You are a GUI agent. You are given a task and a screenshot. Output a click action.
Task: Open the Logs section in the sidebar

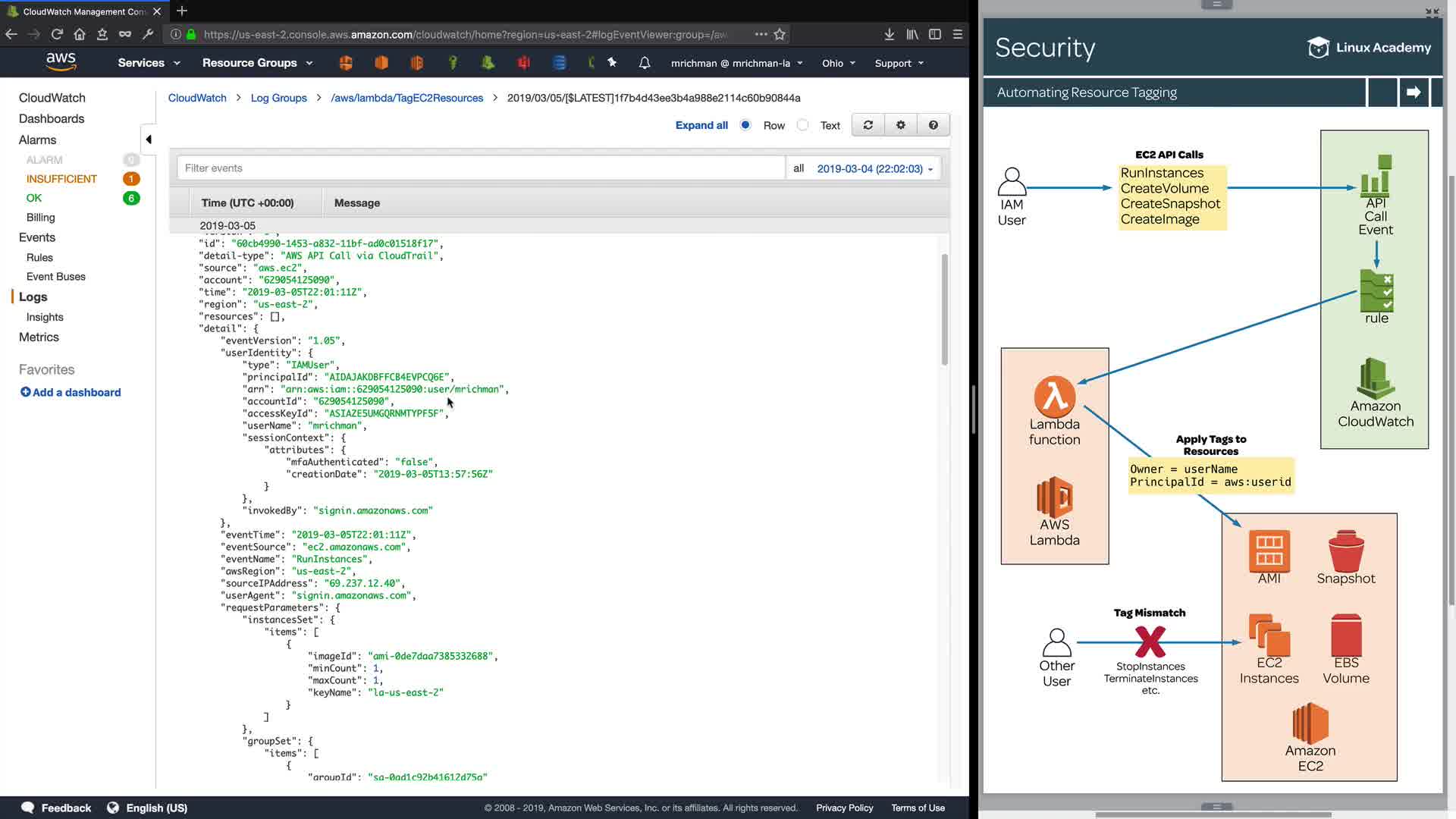point(33,297)
